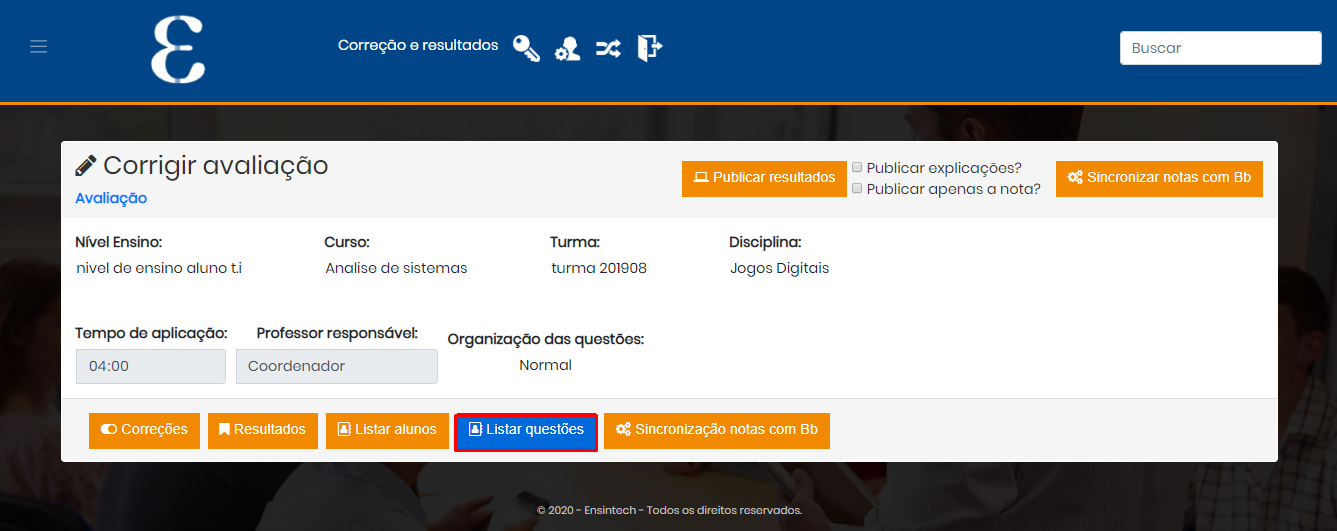The image size is (1337, 531).
Task: Enable the Publicar explicações checkbox
Action: click(x=857, y=168)
